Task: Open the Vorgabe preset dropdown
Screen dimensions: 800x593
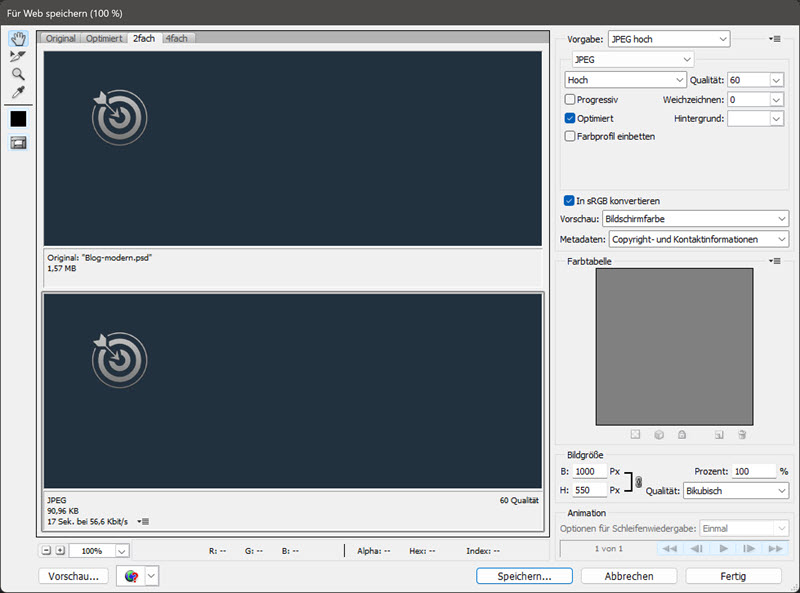Action: click(668, 38)
